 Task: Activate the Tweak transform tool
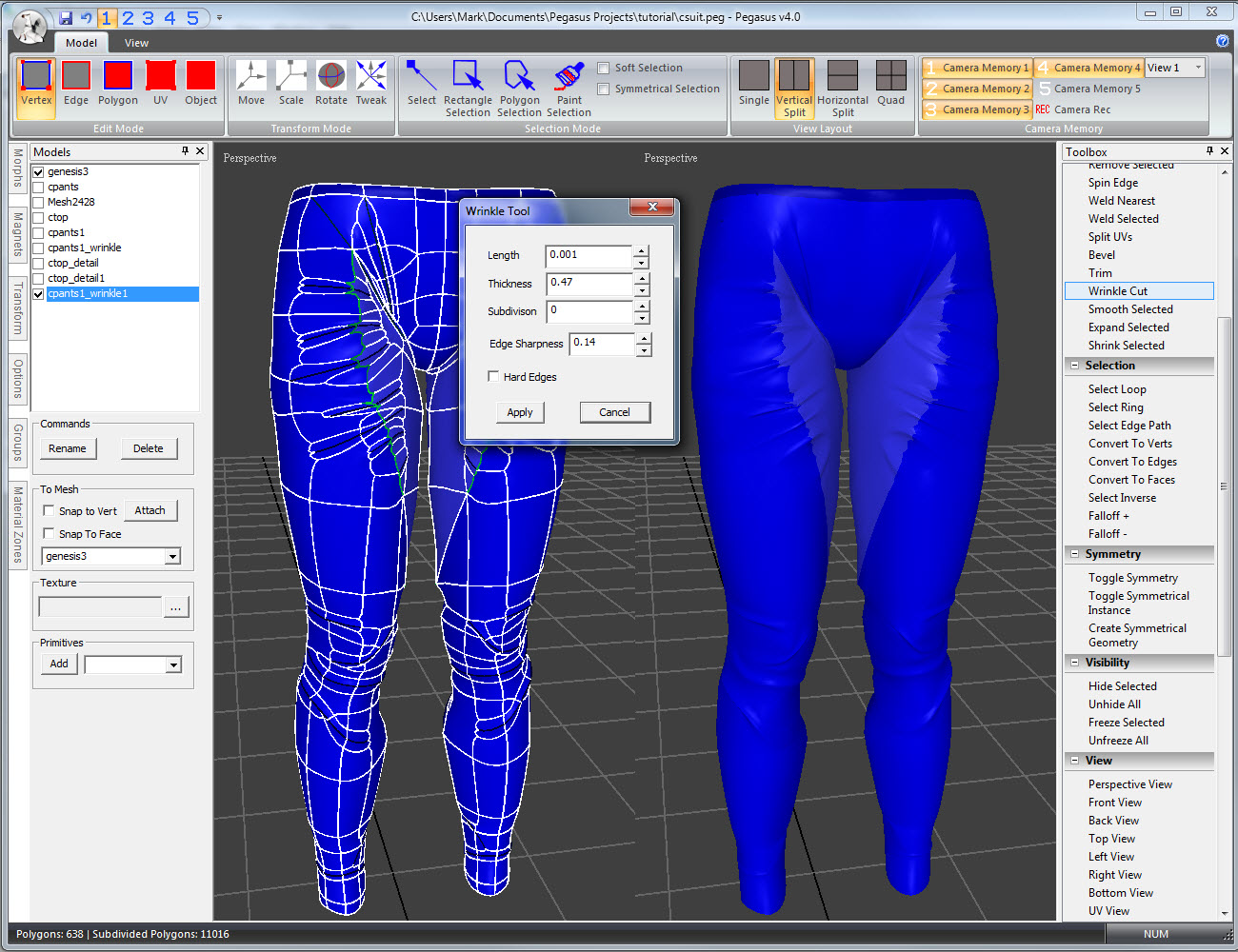(371, 83)
